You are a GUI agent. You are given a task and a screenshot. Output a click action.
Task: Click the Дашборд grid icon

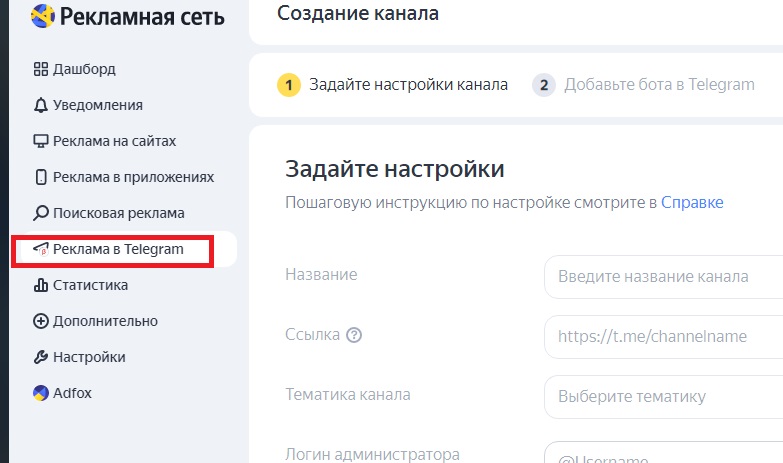pyautogui.click(x=41, y=69)
